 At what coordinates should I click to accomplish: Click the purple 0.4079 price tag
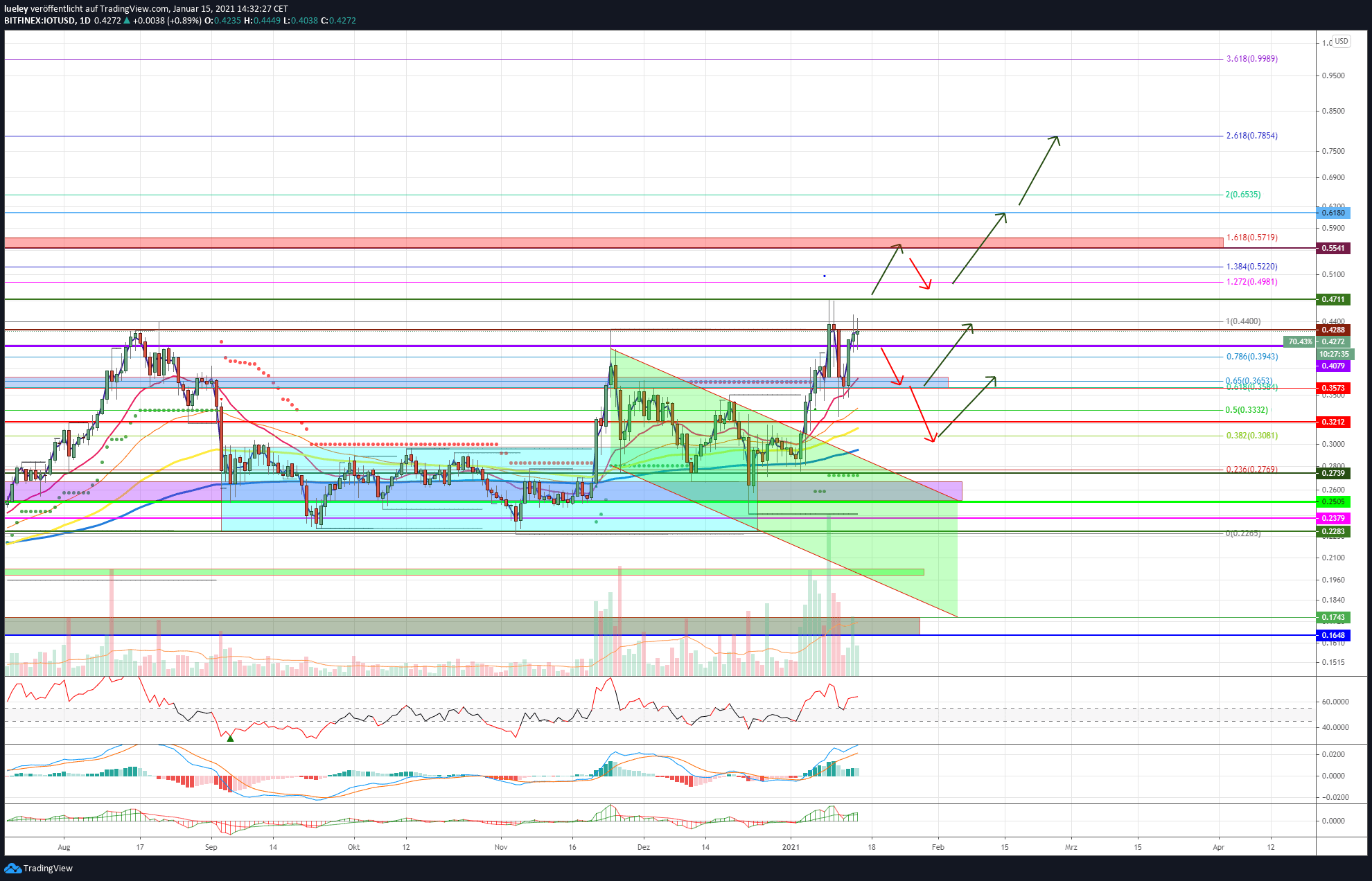click(x=1333, y=366)
